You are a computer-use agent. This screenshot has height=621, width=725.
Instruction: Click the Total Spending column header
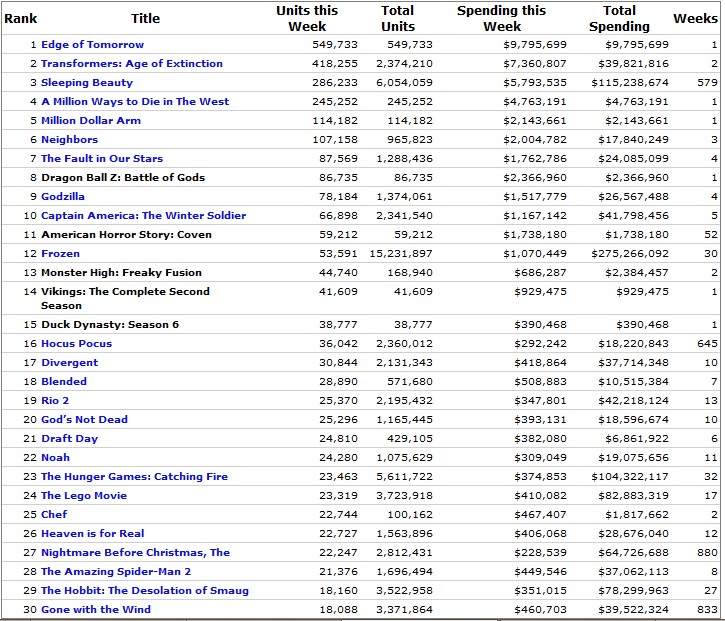click(x=619, y=18)
